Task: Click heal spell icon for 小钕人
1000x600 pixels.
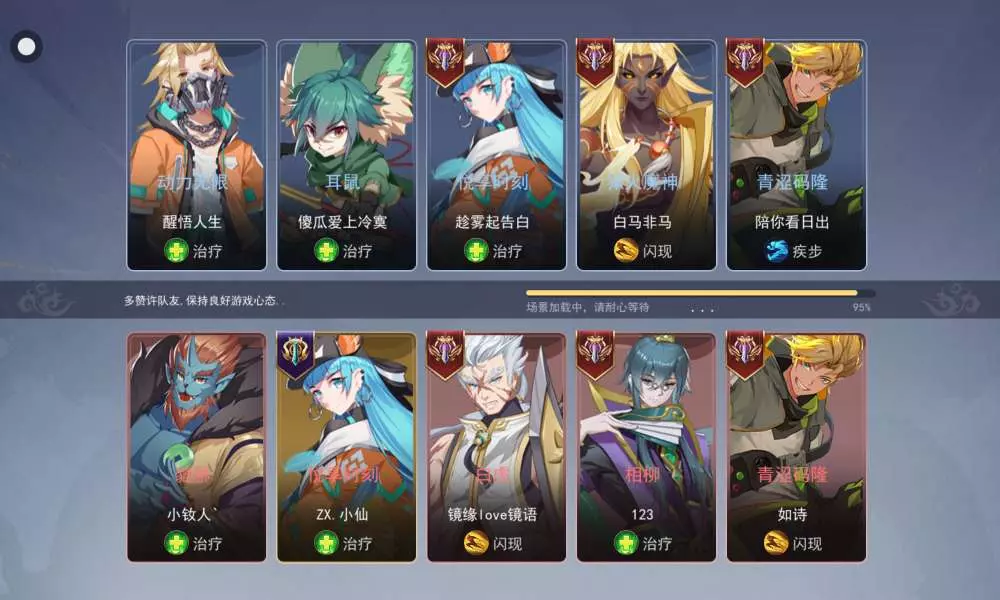Action: click(x=176, y=543)
